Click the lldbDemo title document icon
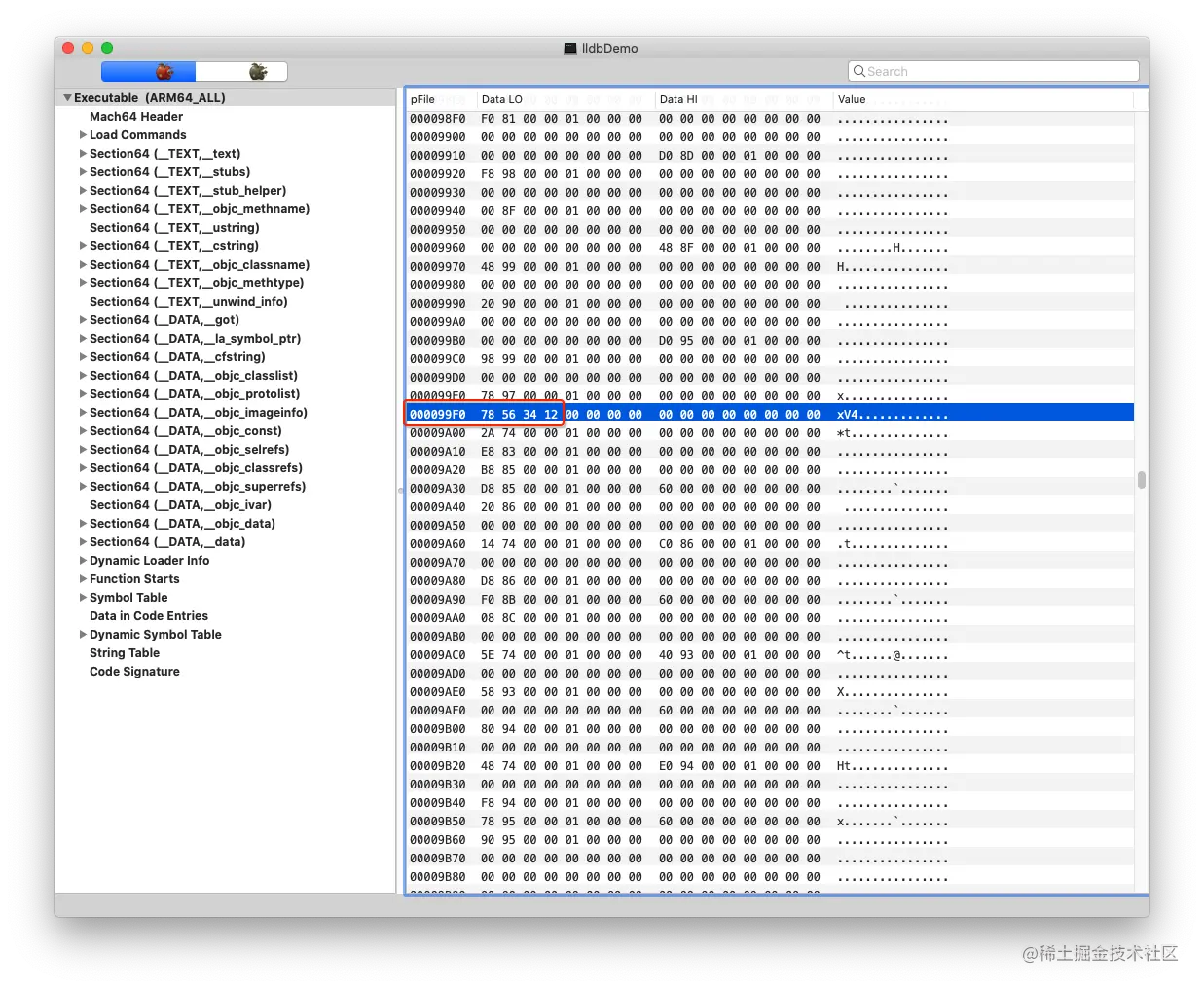 coord(570,48)
